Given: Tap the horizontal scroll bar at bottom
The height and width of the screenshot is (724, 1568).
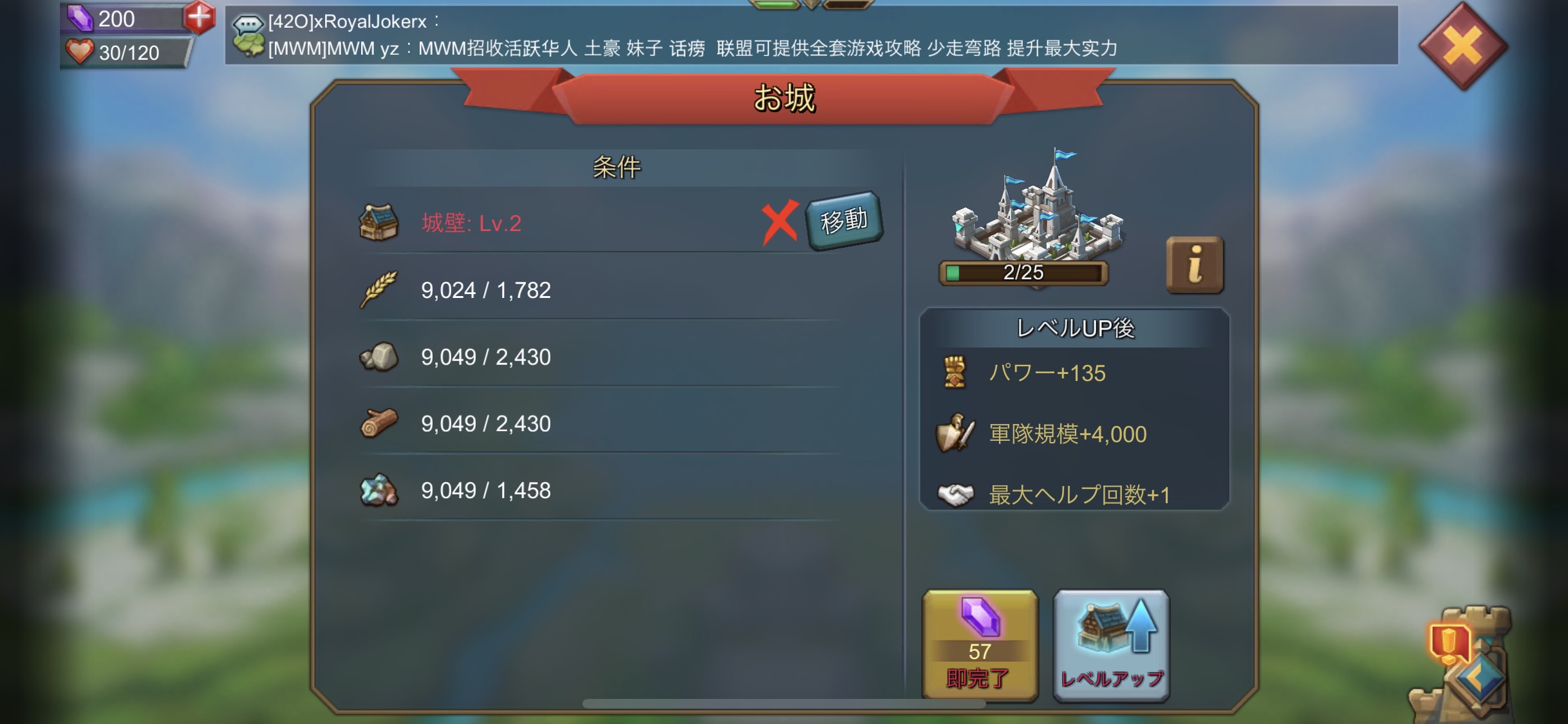Looking at the screenshot, I should coord(784,703).
